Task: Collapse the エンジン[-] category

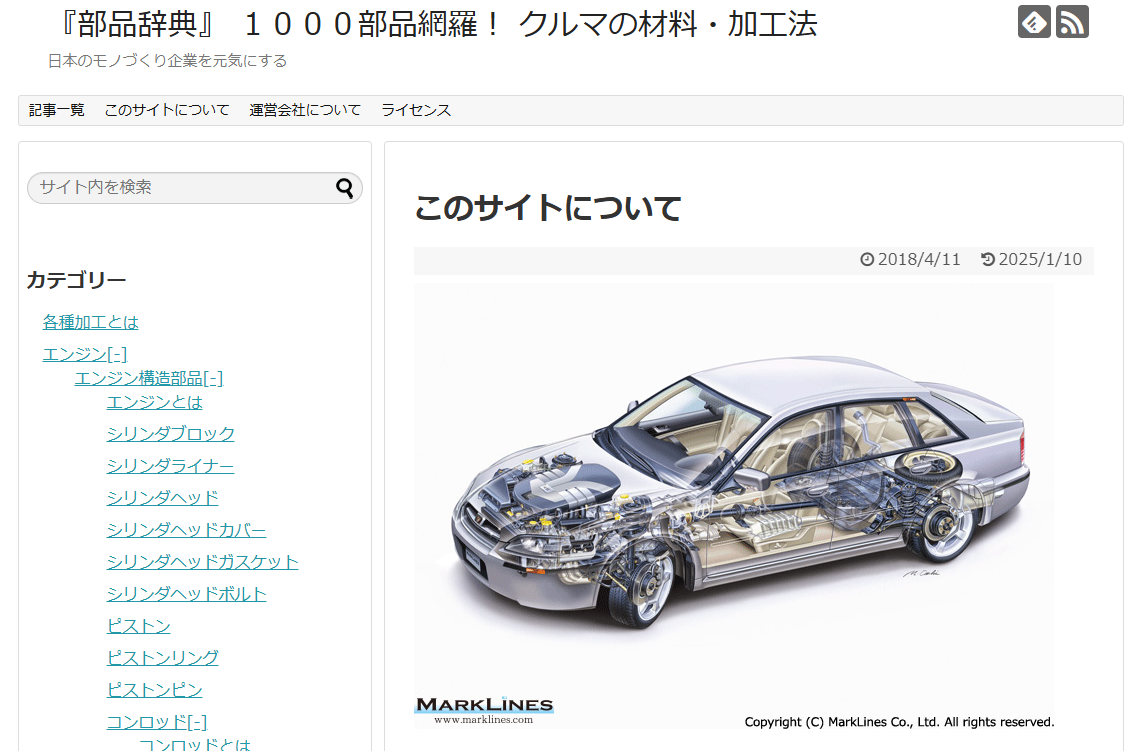Action: (x=85, y=354)
